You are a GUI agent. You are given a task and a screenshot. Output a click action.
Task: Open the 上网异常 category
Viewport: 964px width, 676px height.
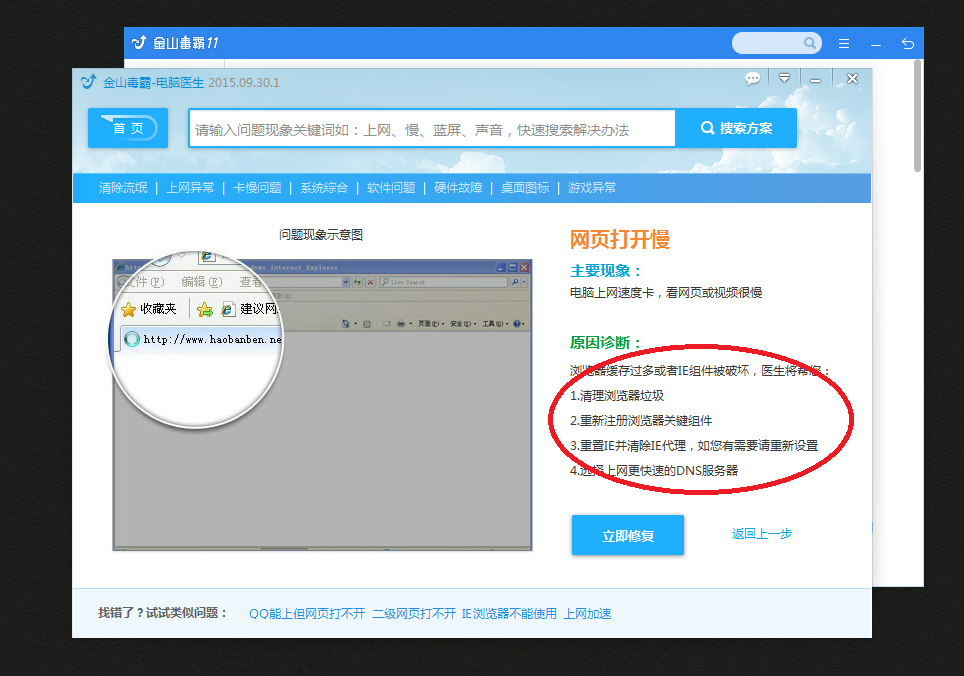190,188
